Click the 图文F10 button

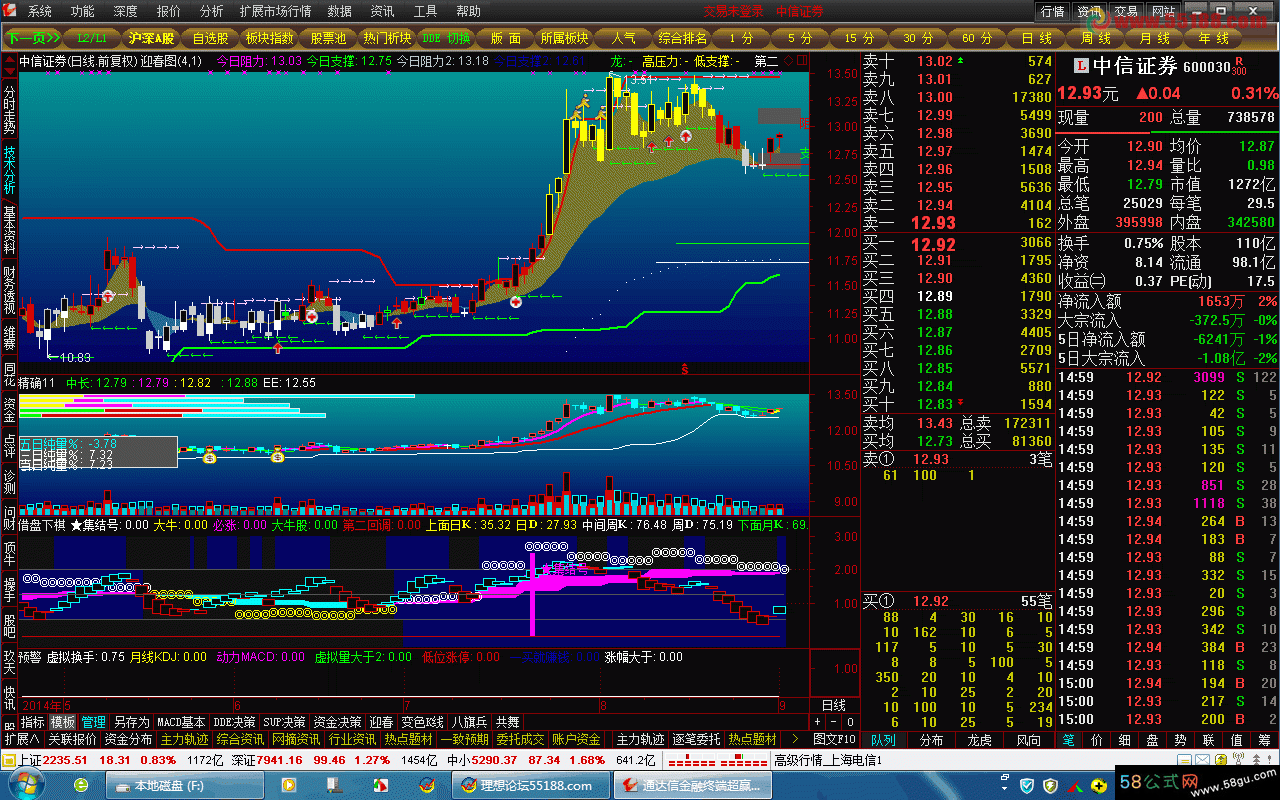pyautogui.click(x=835, y=739)
